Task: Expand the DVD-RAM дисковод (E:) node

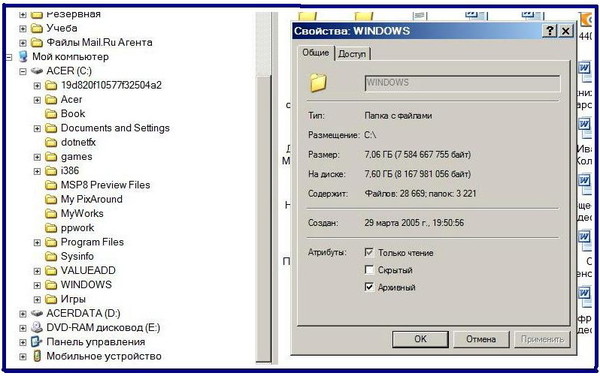Action: tap(23, 328)
